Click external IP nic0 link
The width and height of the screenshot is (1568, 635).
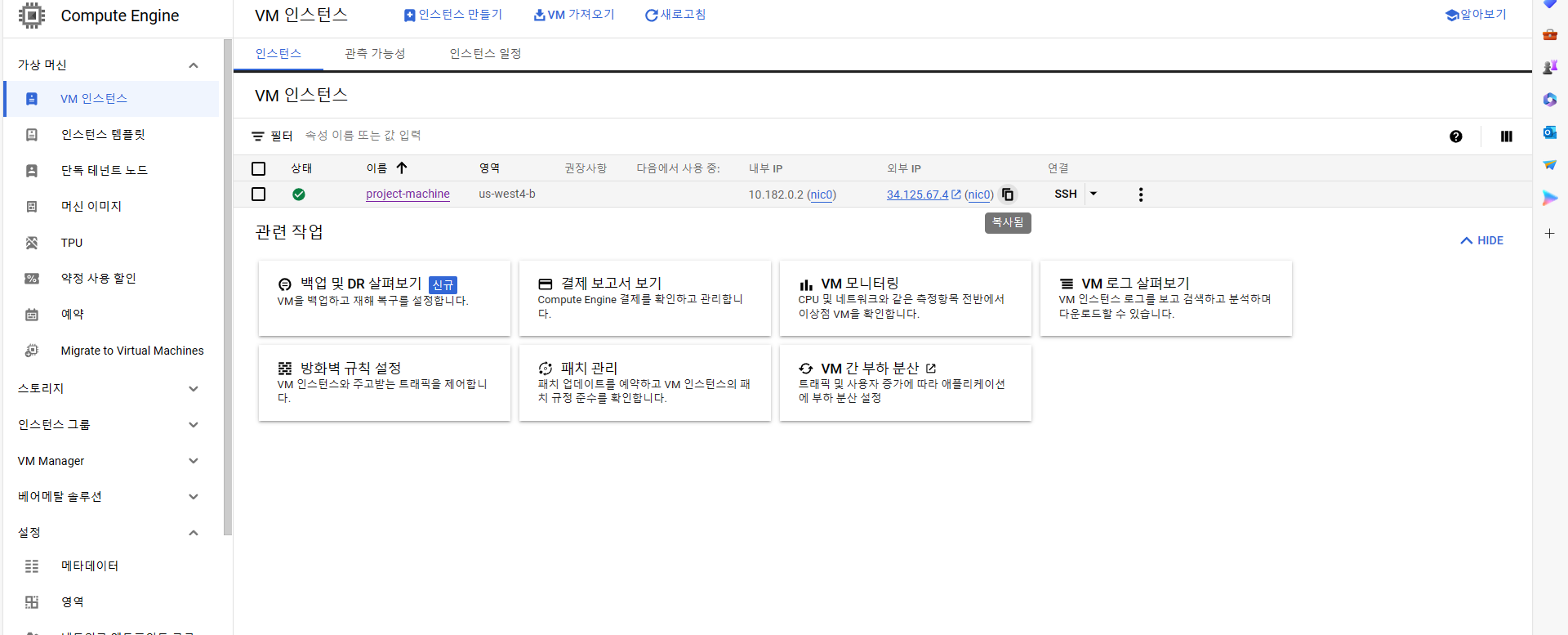tap(979, 195)
